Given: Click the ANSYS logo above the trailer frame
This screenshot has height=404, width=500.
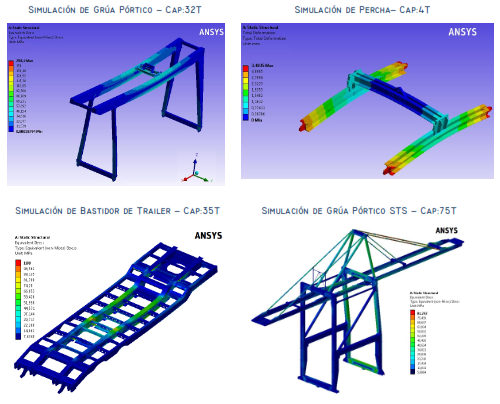Looking at the screenshot, I should 208,236.
